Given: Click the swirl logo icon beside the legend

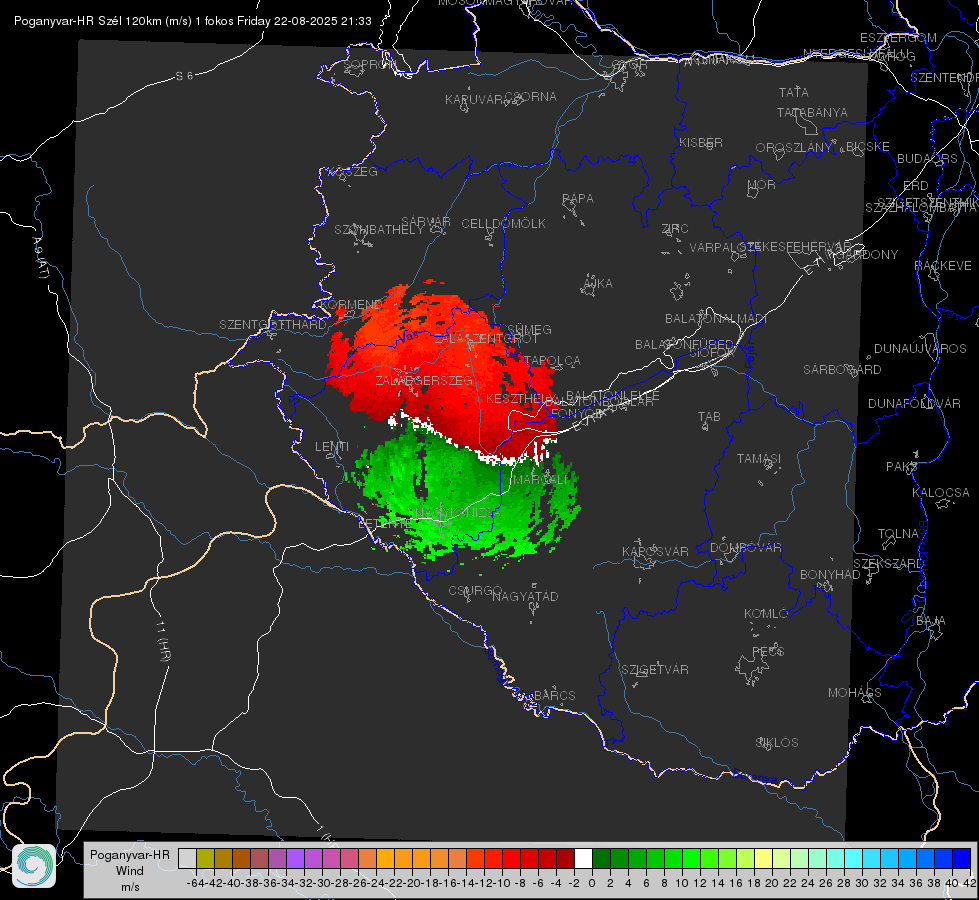Looking at the screenshot, I should [x=34, y=865].
